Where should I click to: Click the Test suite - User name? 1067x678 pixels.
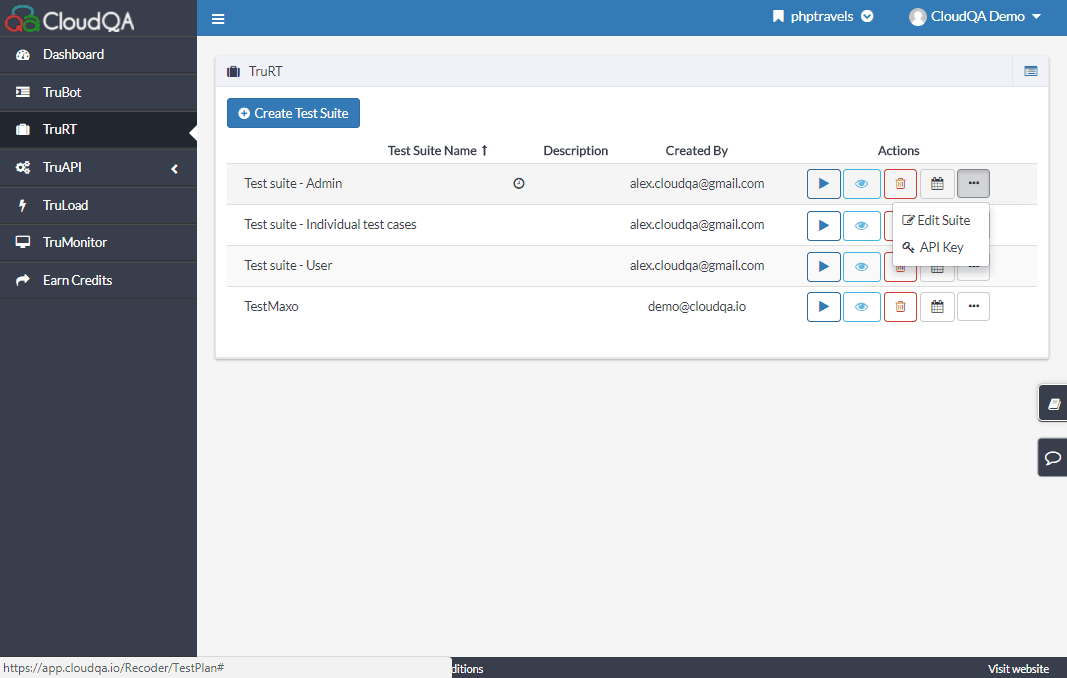point(288,265)
